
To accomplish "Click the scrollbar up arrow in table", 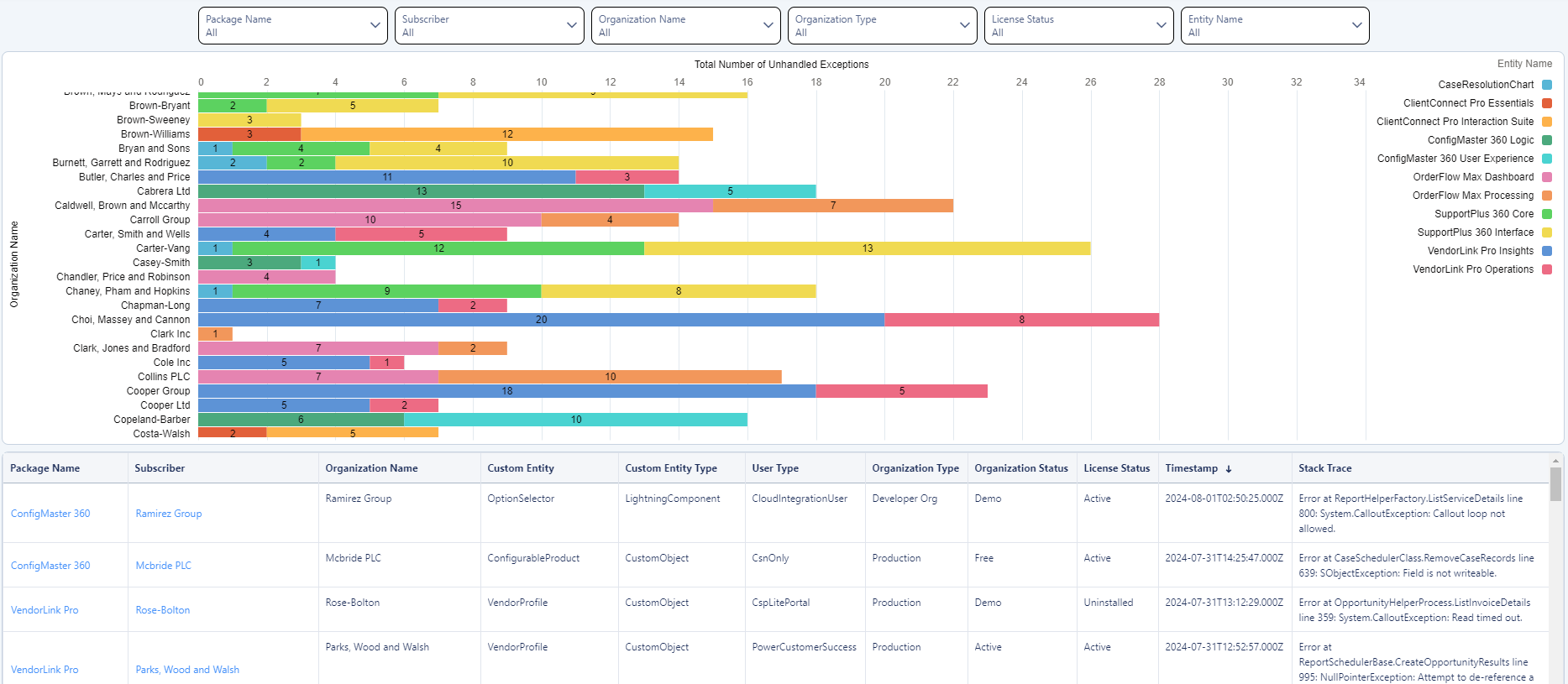I will [x=1555, y=461].
